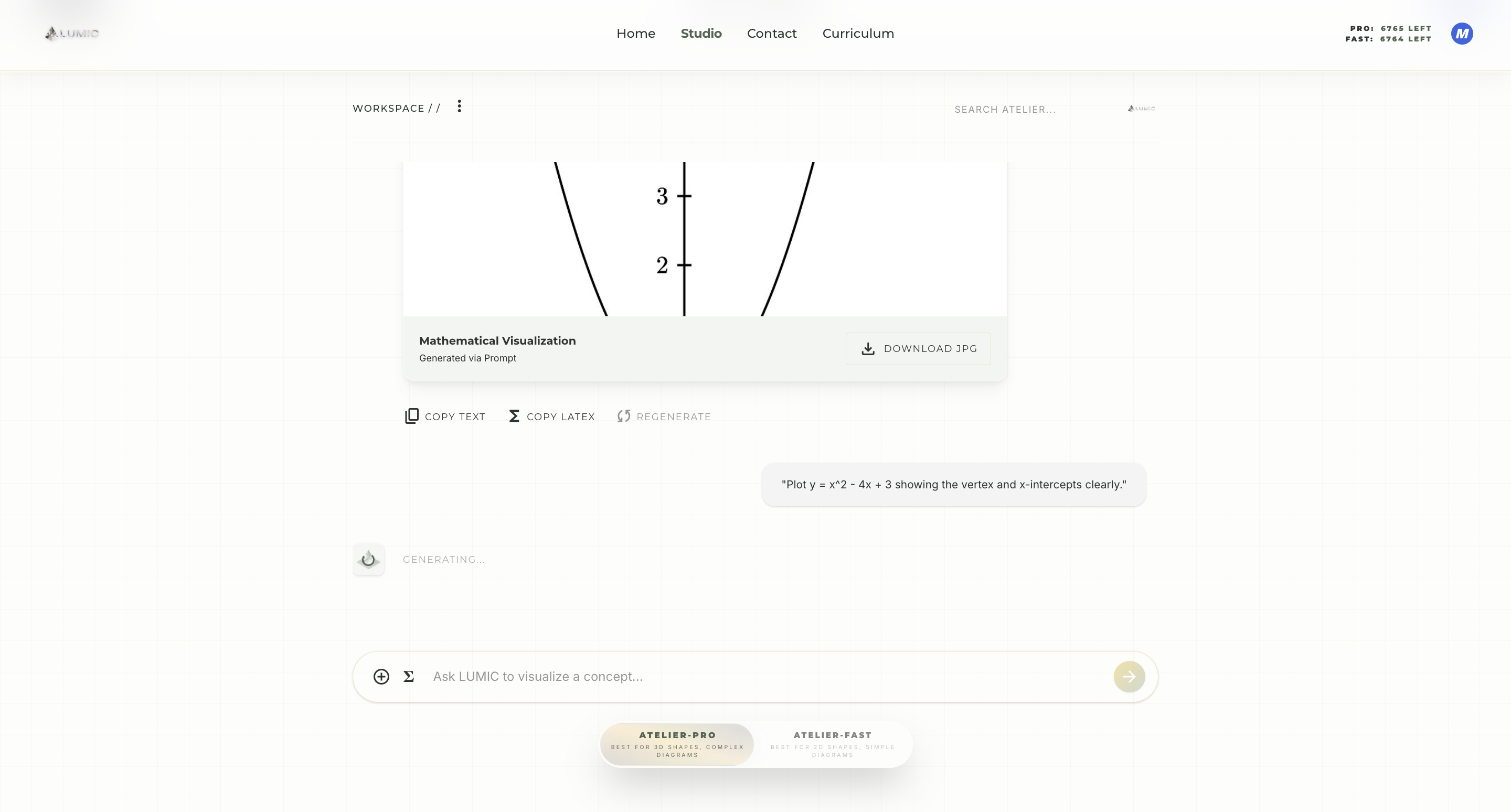The height and width of the screenshot is (812, 1511).
Task: Open the workspace three-dot options menu
Action: click(x=459, y=106)
